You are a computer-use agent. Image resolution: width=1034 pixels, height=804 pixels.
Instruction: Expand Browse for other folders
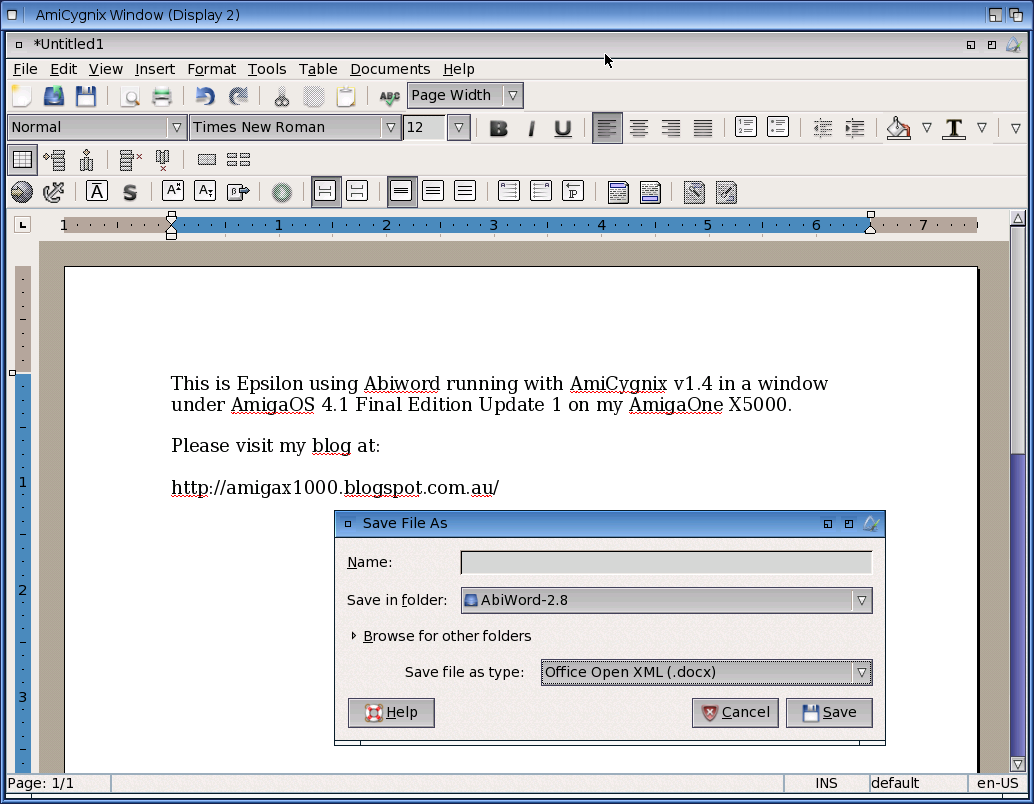pyautogui.click(x=441, y=636)
